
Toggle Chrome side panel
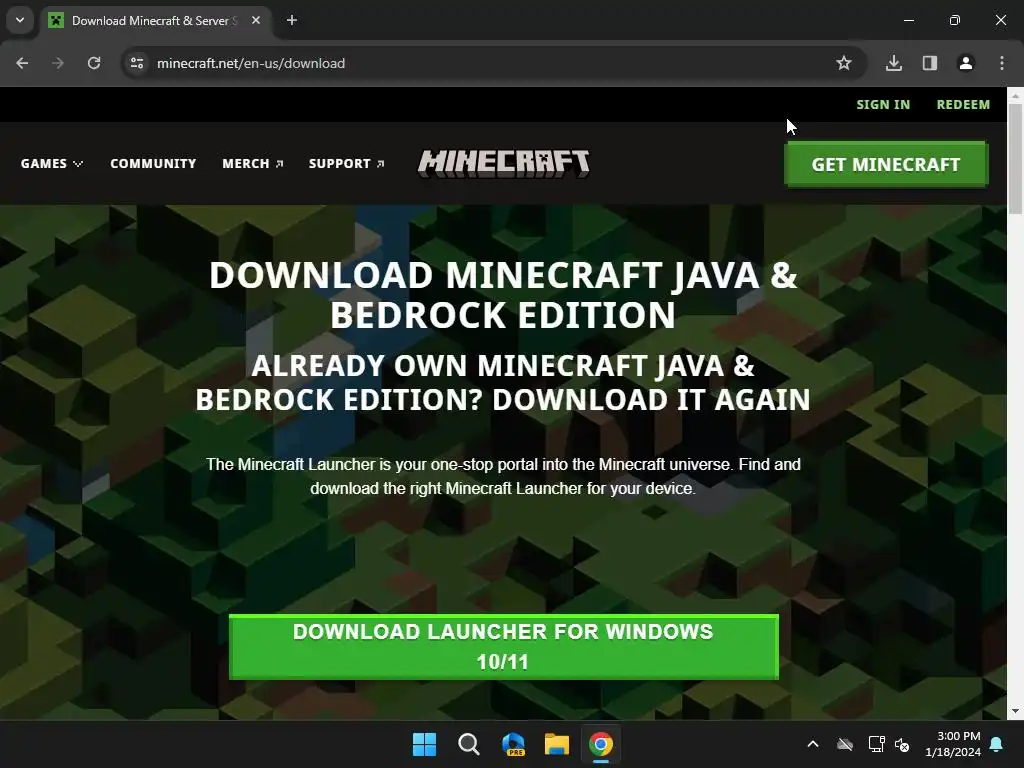pos(930,63)
